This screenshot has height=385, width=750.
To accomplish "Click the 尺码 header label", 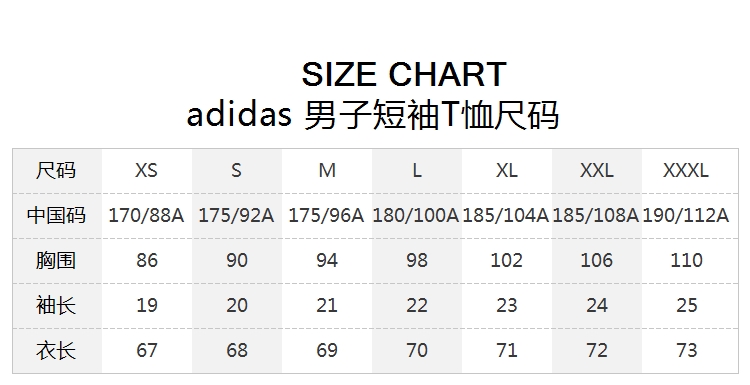I will tap(56, 170).
